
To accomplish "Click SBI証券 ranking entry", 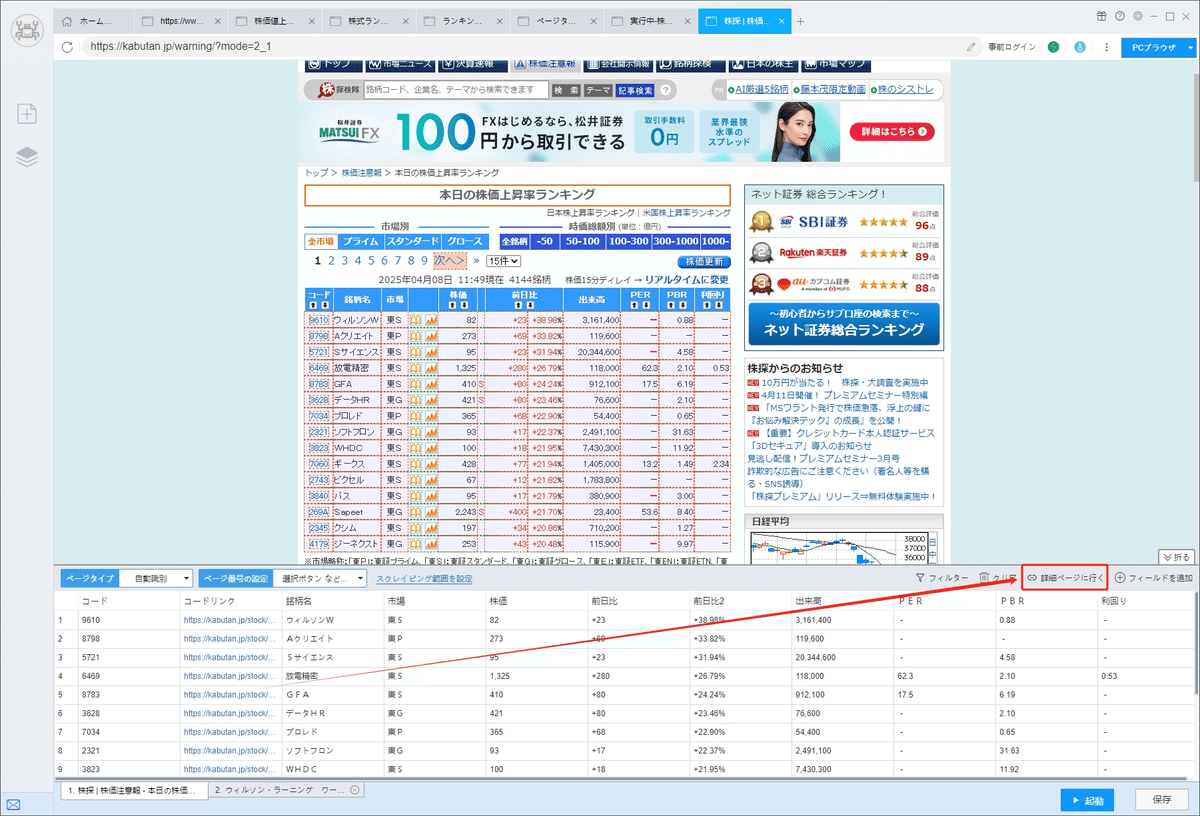I will pyautogui.click(x=843, y=221).
